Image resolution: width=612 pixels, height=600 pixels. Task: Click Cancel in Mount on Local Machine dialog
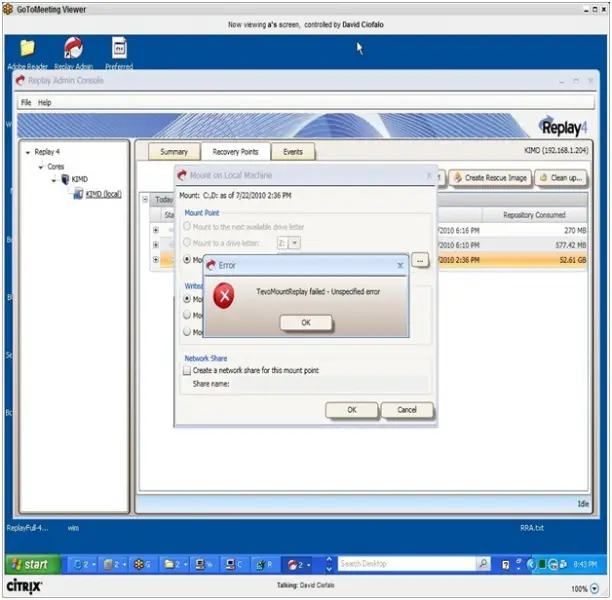(407, 410)
